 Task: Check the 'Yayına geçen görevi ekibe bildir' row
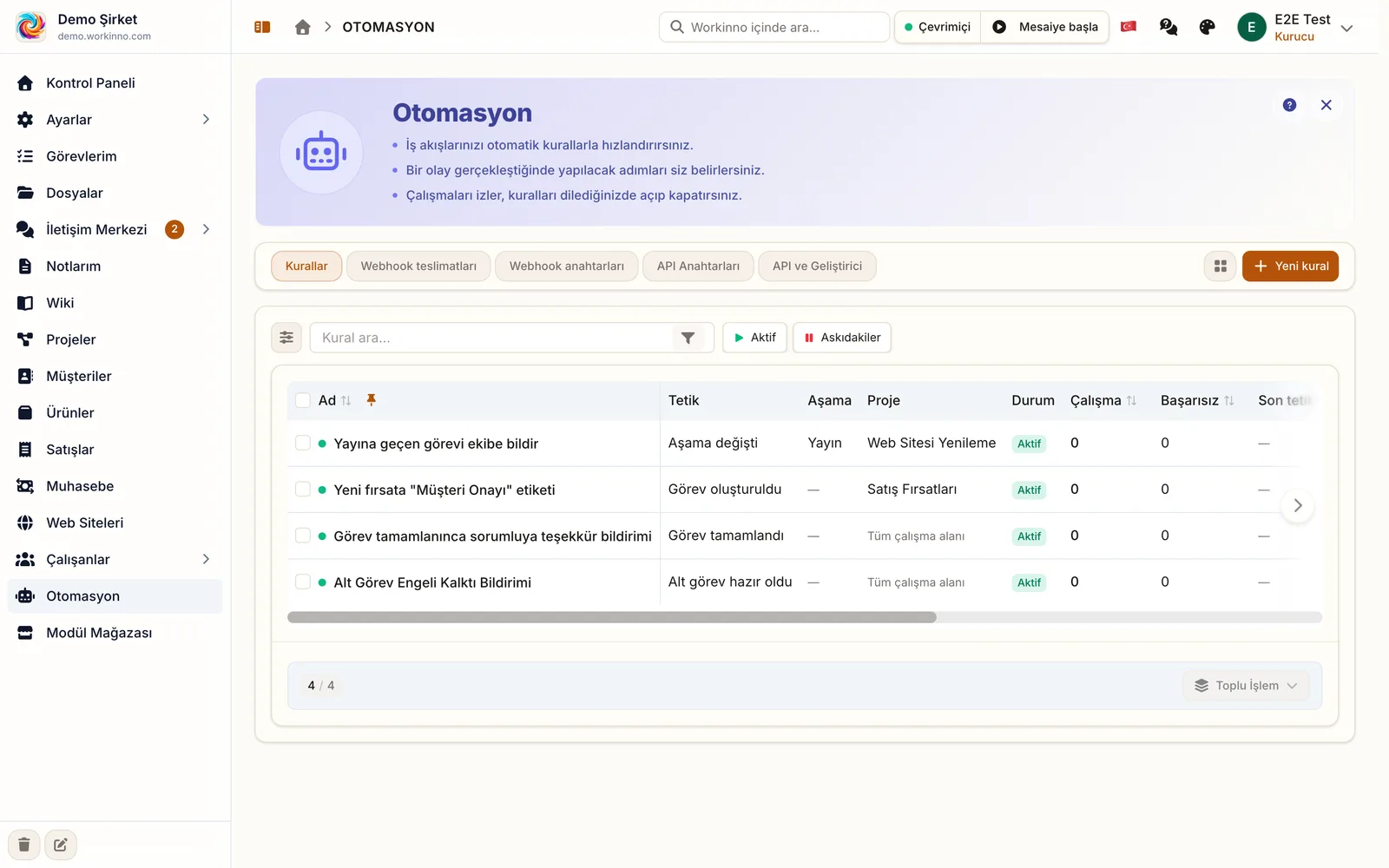pos(303,444)
